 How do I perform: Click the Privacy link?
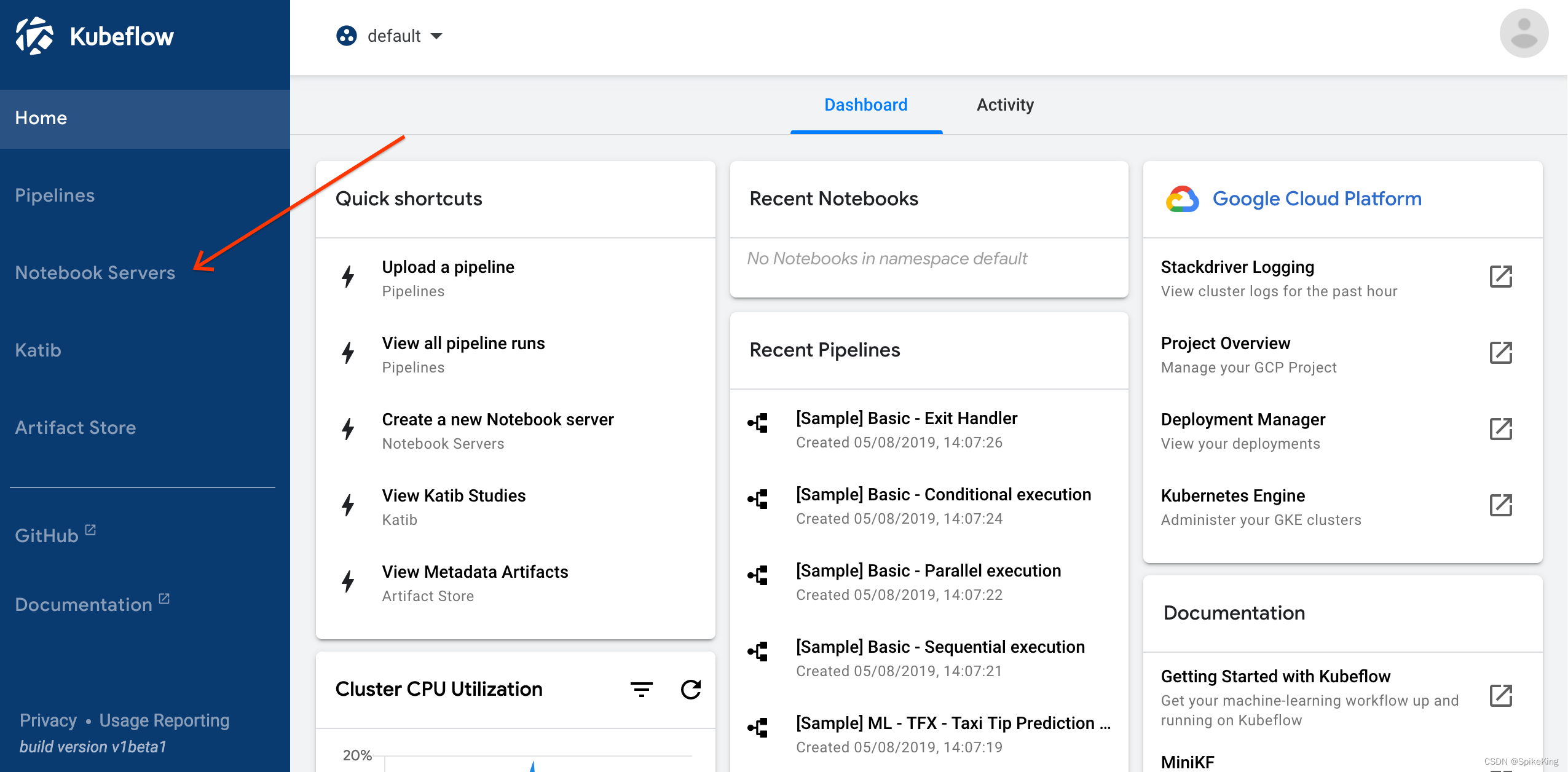pyautogui.click(x=48, y=720)
